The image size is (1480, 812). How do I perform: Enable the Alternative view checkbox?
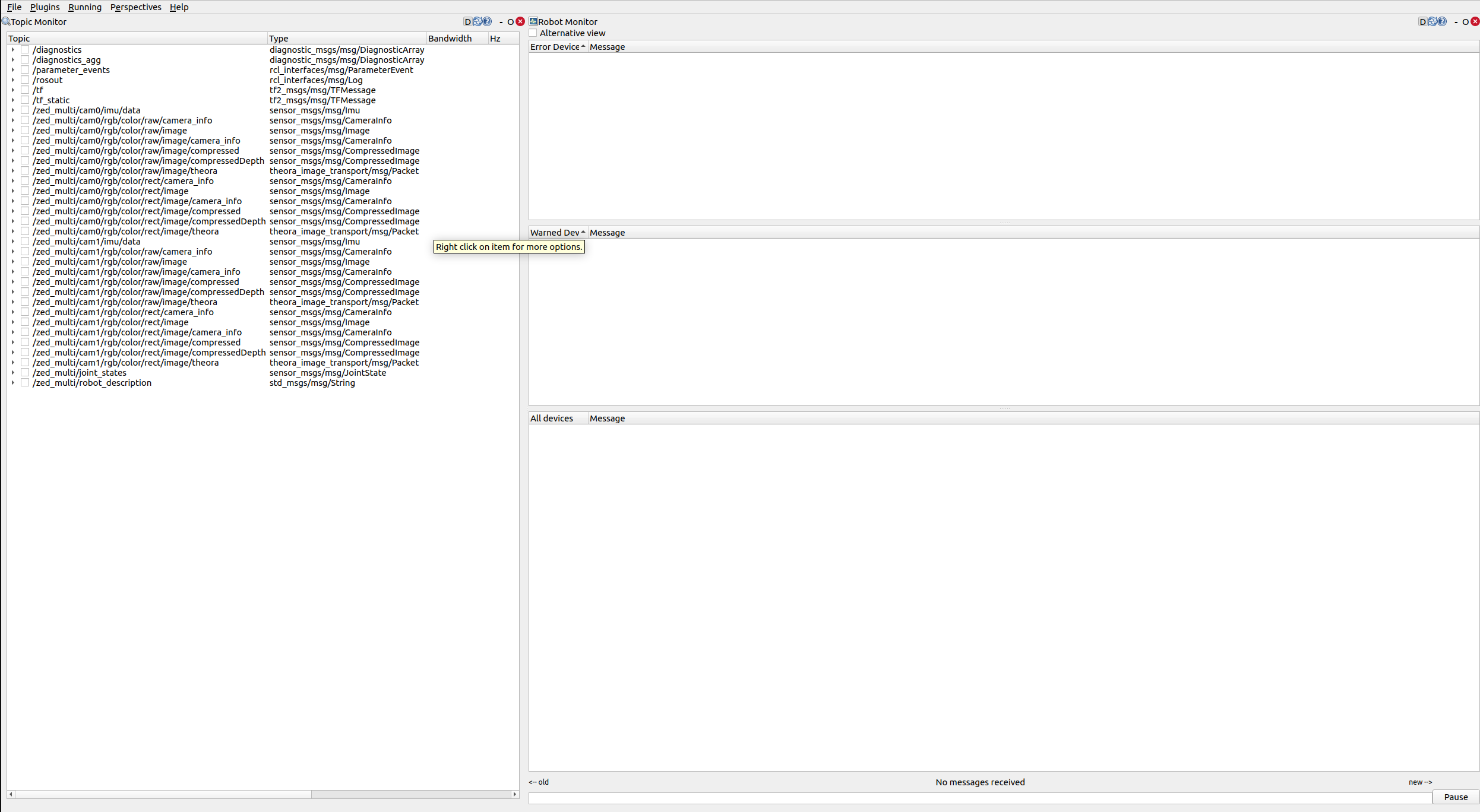pos(533,33)
